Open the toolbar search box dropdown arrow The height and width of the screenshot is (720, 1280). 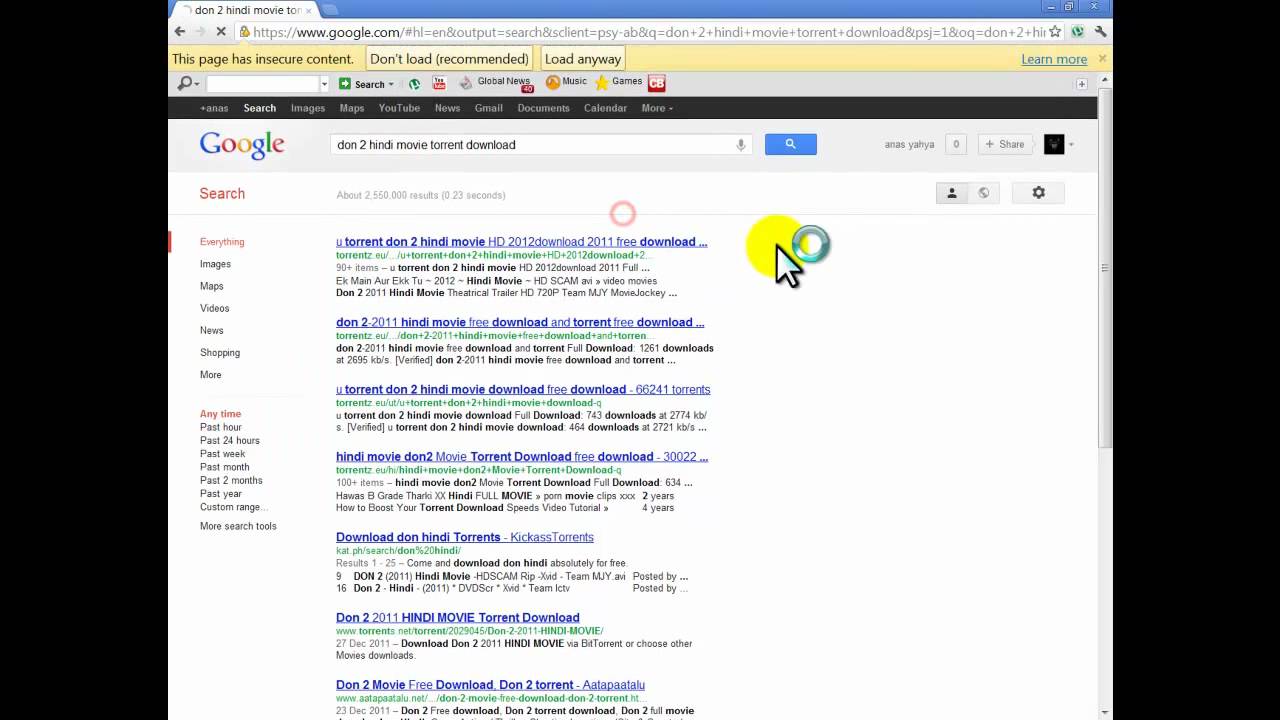click(324, 84)
